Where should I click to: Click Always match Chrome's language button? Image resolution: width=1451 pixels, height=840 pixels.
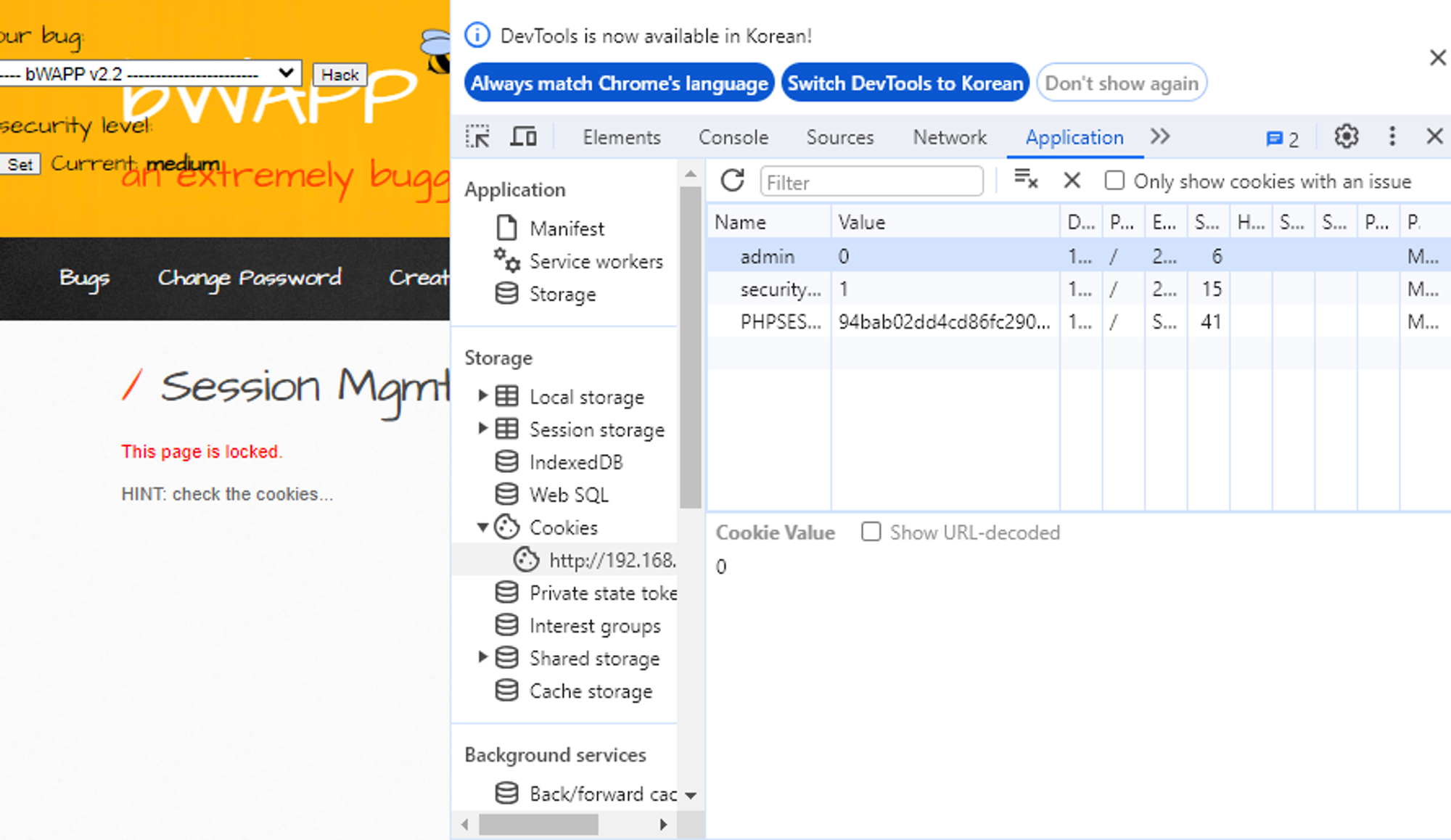619,83
